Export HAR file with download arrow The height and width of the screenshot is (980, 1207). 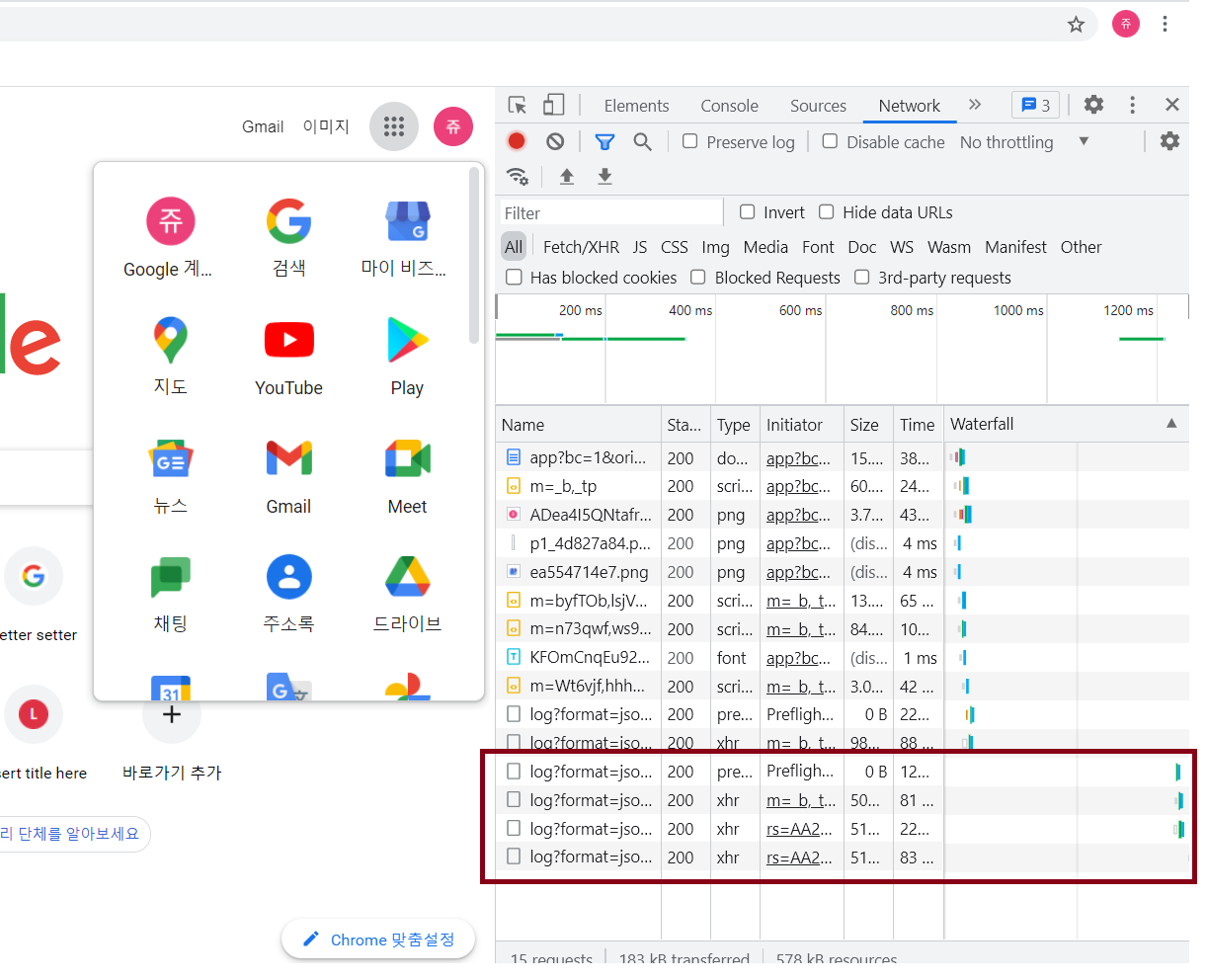(604, 176)
